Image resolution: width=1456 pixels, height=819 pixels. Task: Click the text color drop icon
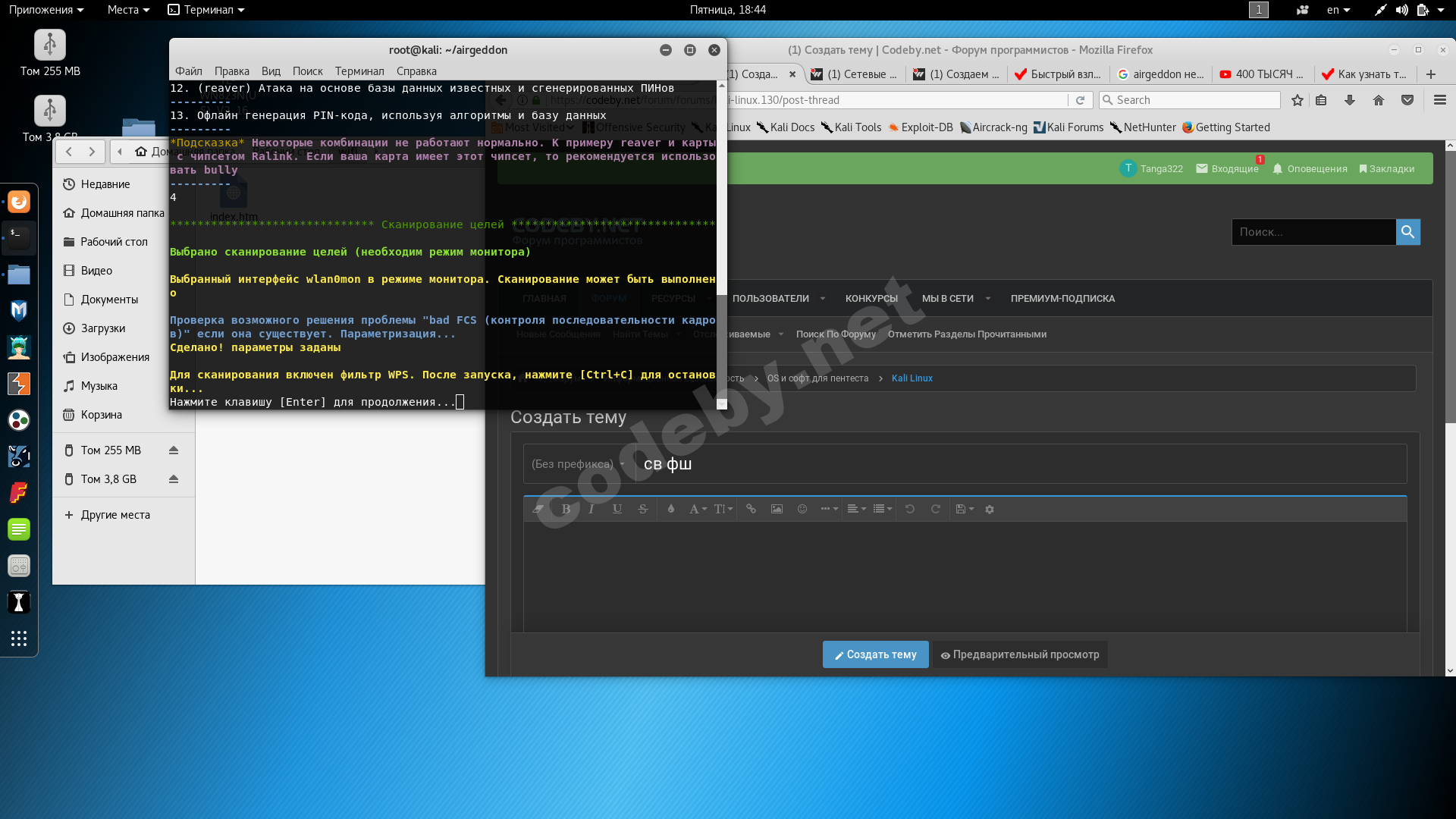pos(670,509)
